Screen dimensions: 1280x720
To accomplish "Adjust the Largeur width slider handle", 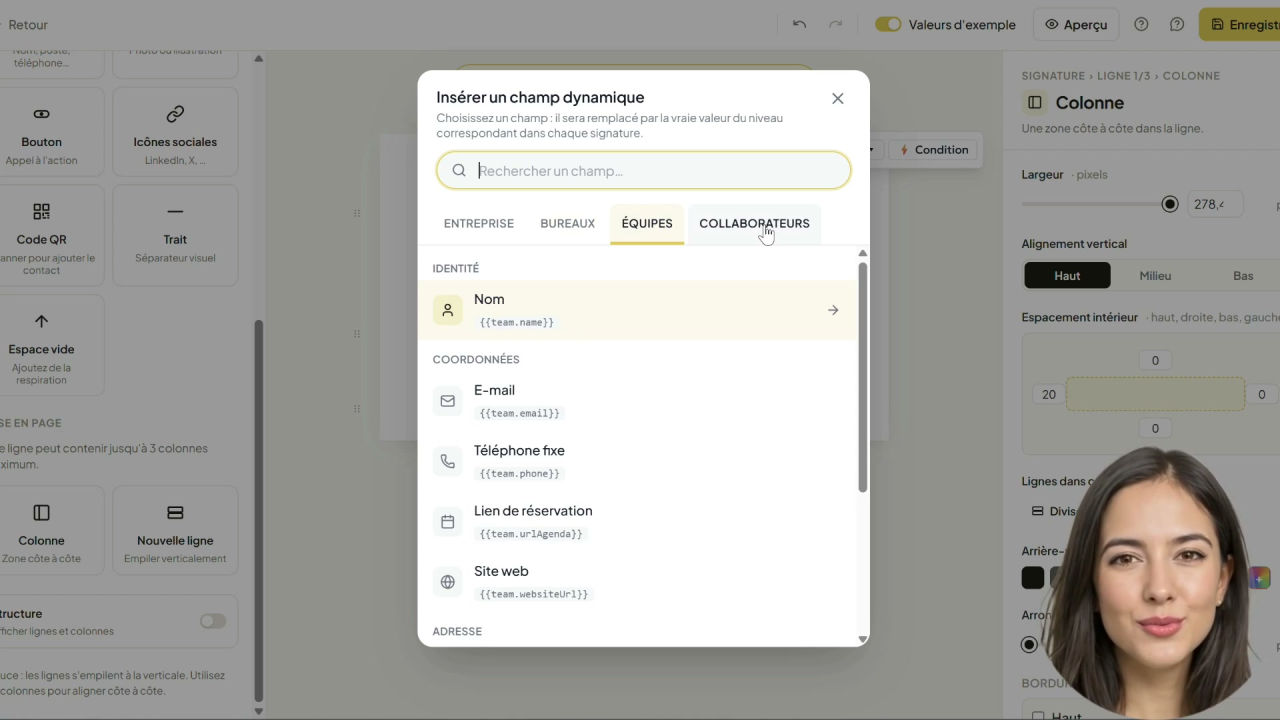I will tap(1170, 204).
